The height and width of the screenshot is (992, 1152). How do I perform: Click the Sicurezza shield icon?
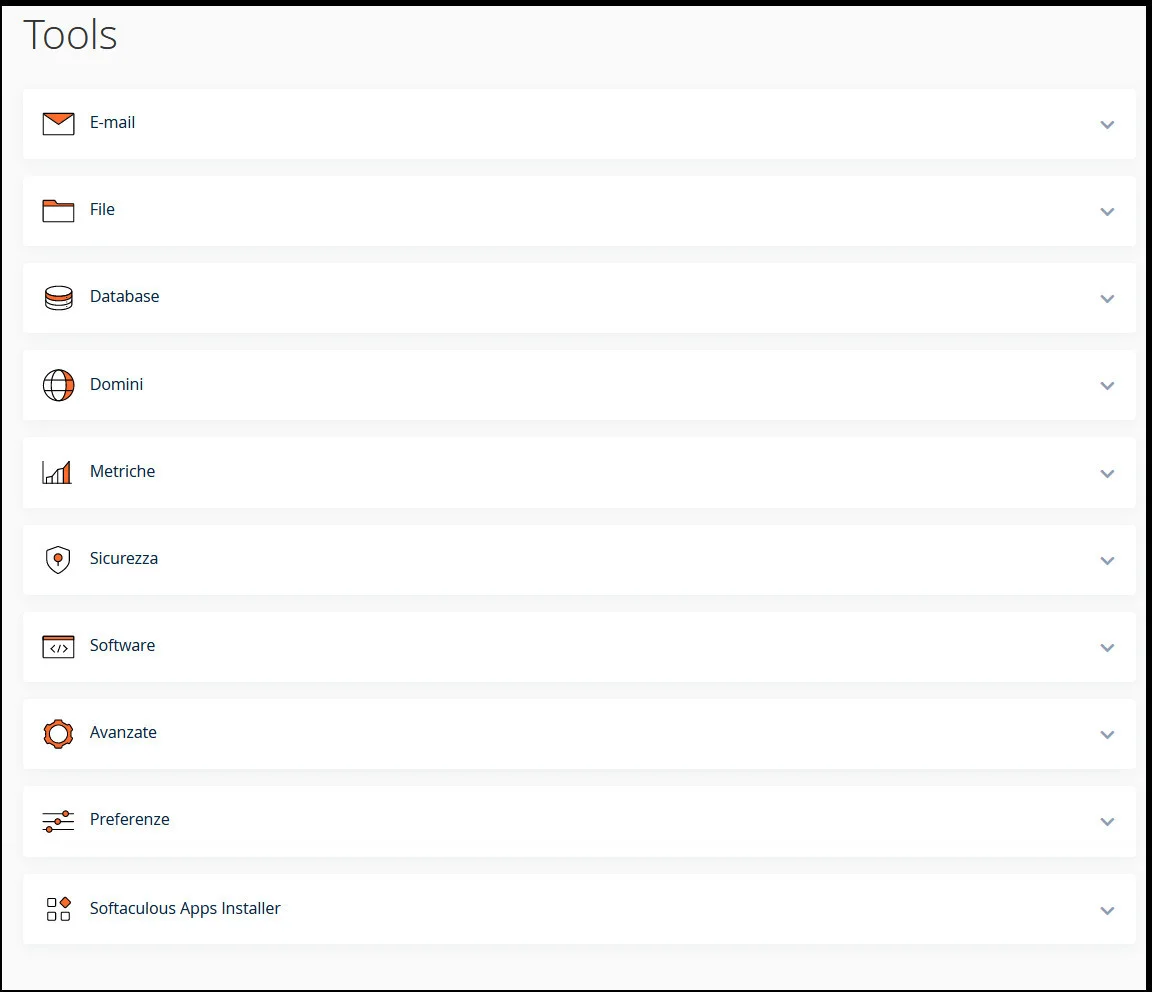coord(58,559)
